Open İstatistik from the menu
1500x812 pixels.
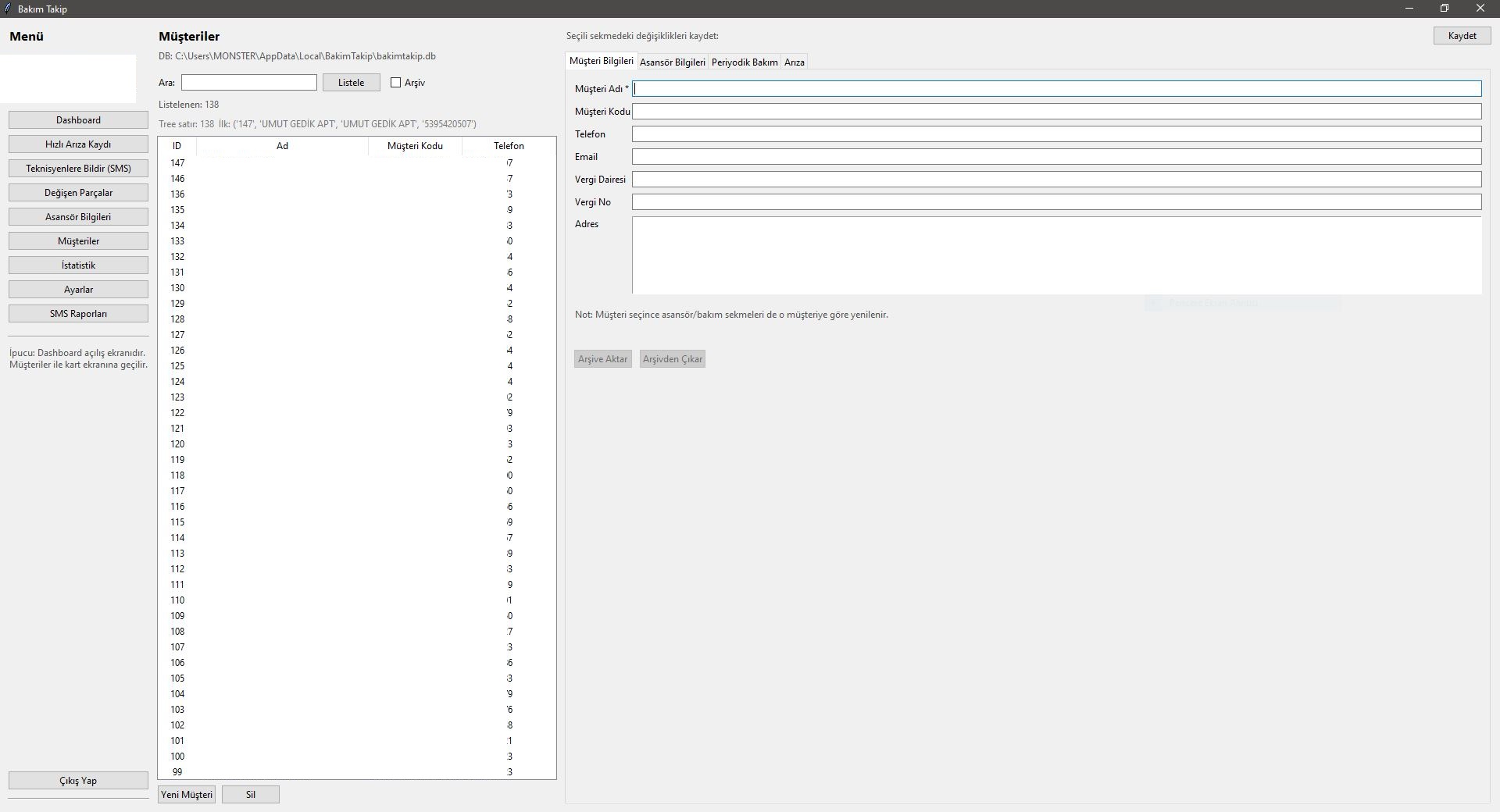tap(78, 265)
